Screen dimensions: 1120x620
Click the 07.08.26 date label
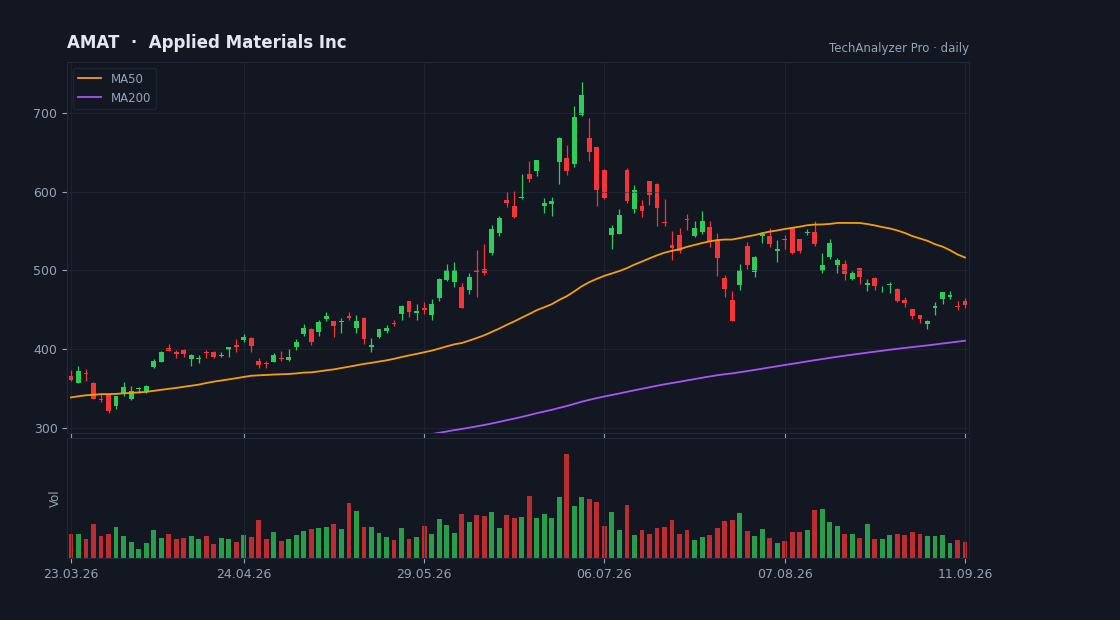click(x=785, y=574)
